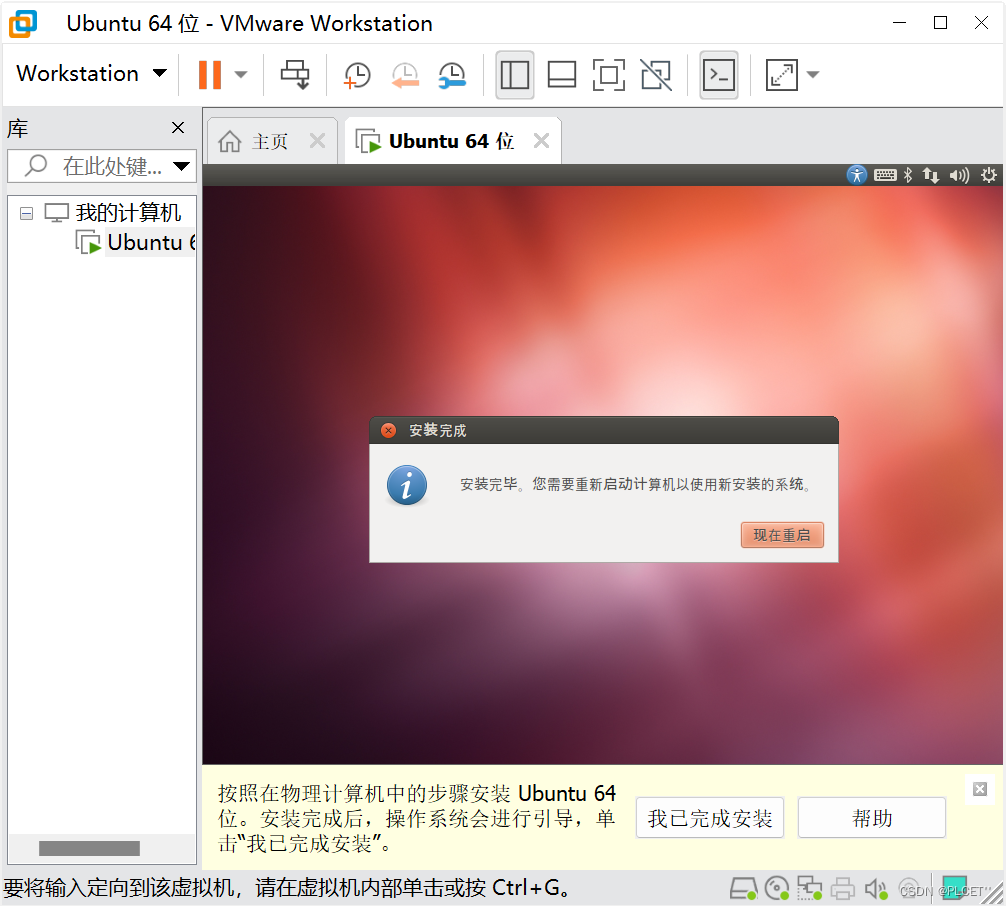
Task: Click the CD/DVD drive status icon
Action: click(777, 889)
